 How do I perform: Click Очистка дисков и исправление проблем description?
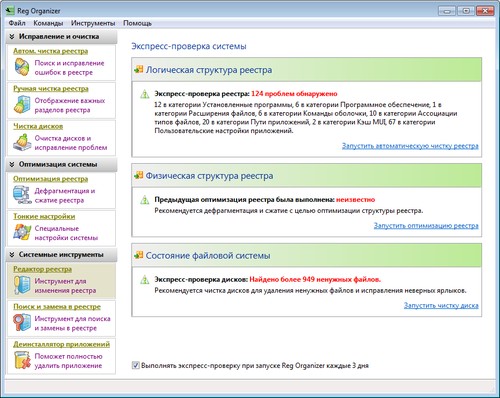(71, 143)
